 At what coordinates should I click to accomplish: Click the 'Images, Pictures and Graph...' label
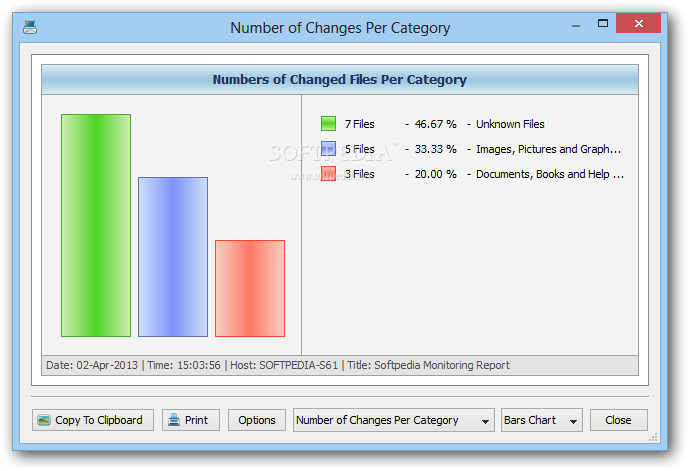(548, 149)
